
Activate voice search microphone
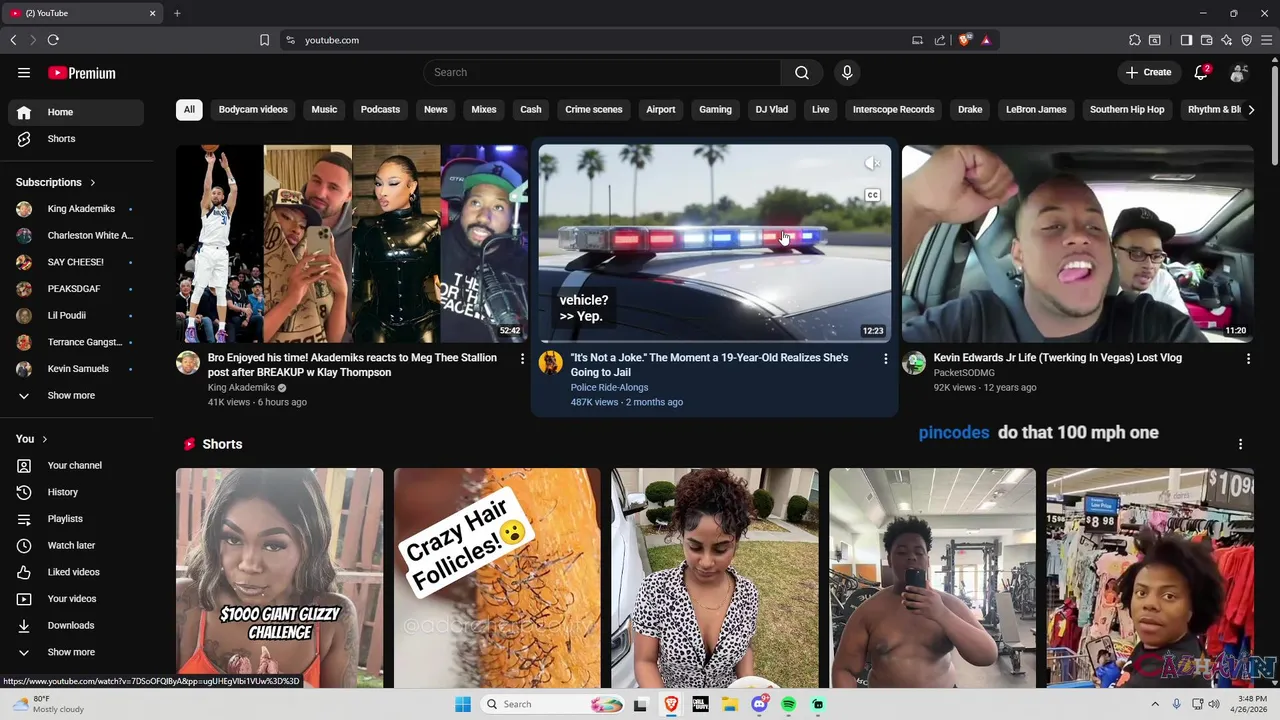pos(847,72)
